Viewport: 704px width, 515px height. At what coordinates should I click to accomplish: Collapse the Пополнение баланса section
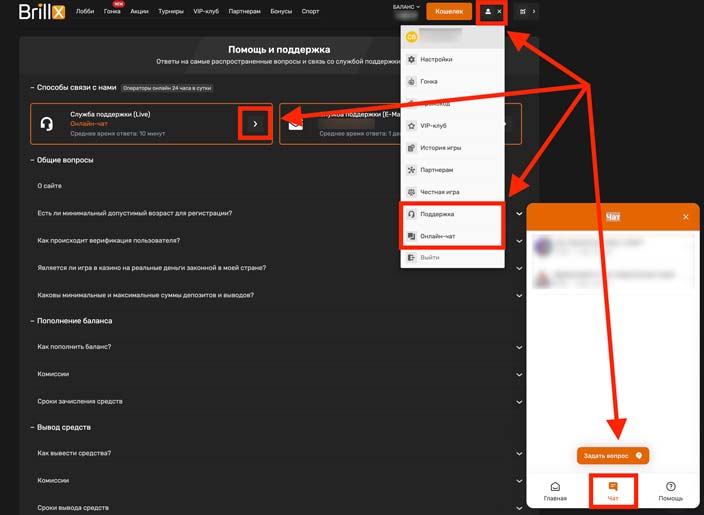[34, 321]
